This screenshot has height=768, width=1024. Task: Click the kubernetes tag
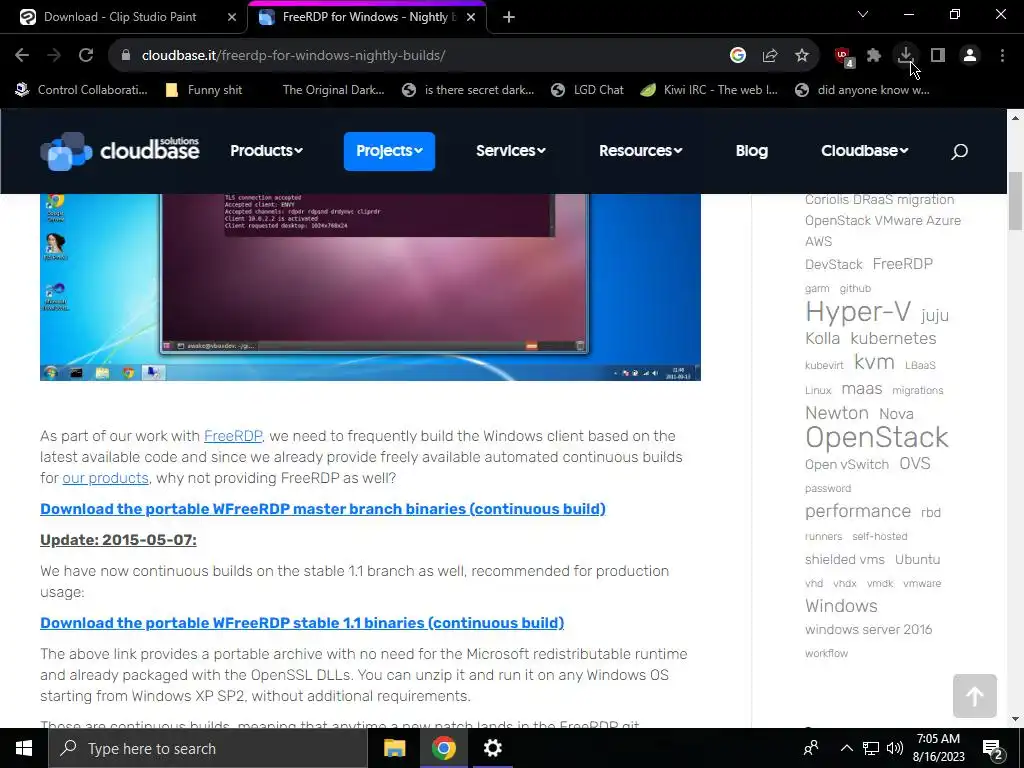tap(893, 338)
